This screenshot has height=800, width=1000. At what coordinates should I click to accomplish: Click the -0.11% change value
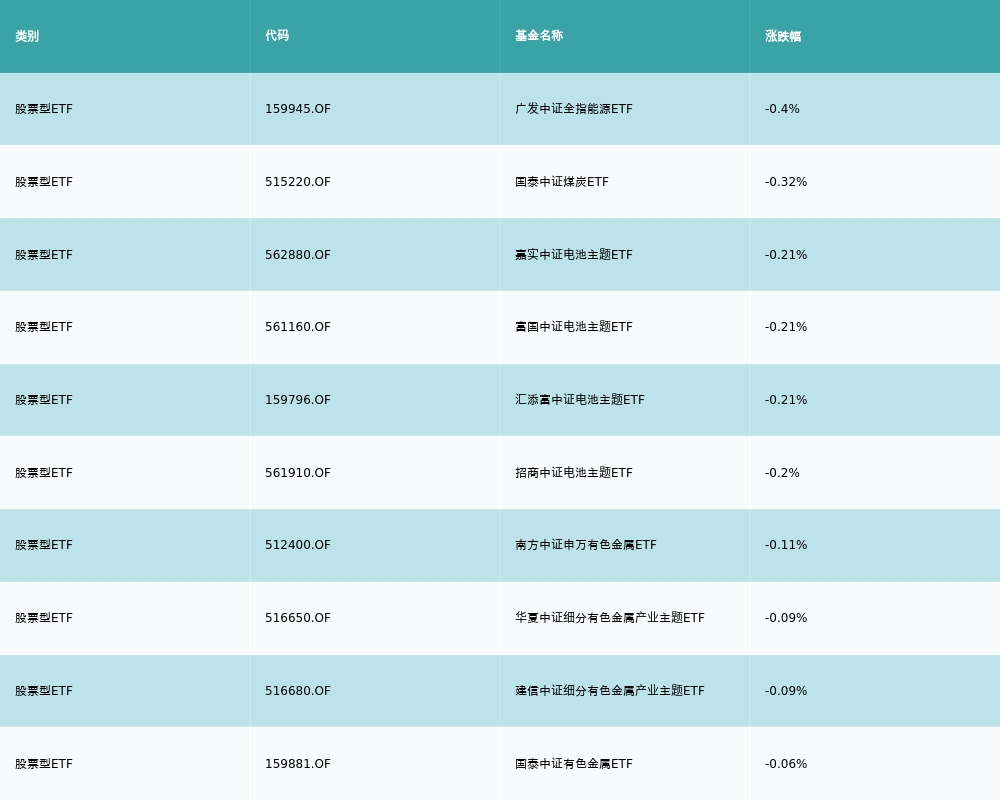pyautogui.click(x=786, y=545)
